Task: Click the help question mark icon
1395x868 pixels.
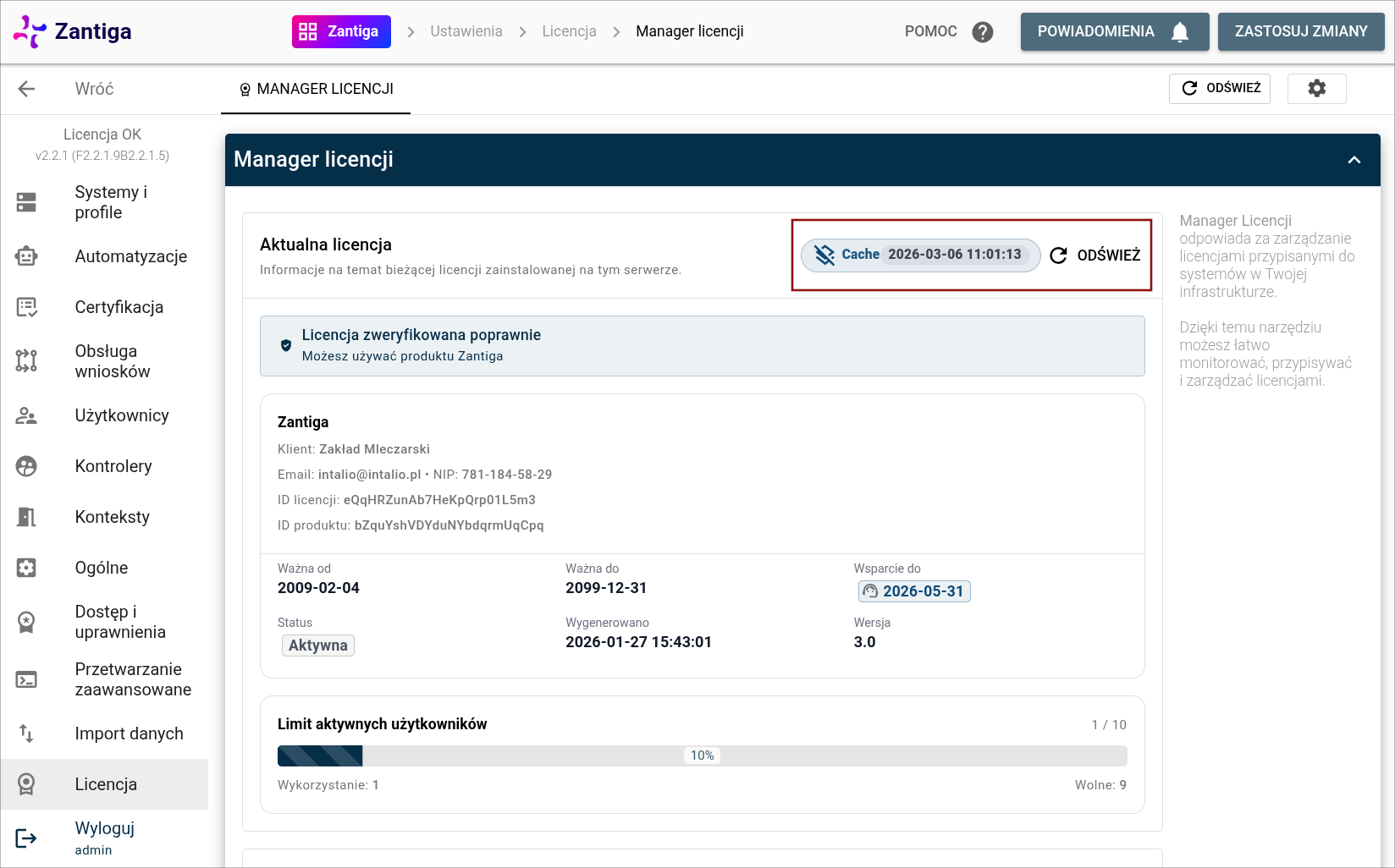Action: point(982,32)
